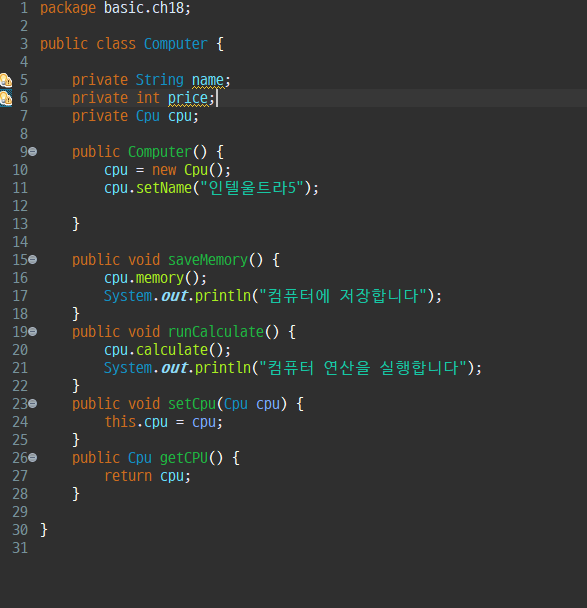The height and width of the screenshot is (608, 587).
Task: Click the 'Cpu' type in line 7
Action: click(148, 116)
